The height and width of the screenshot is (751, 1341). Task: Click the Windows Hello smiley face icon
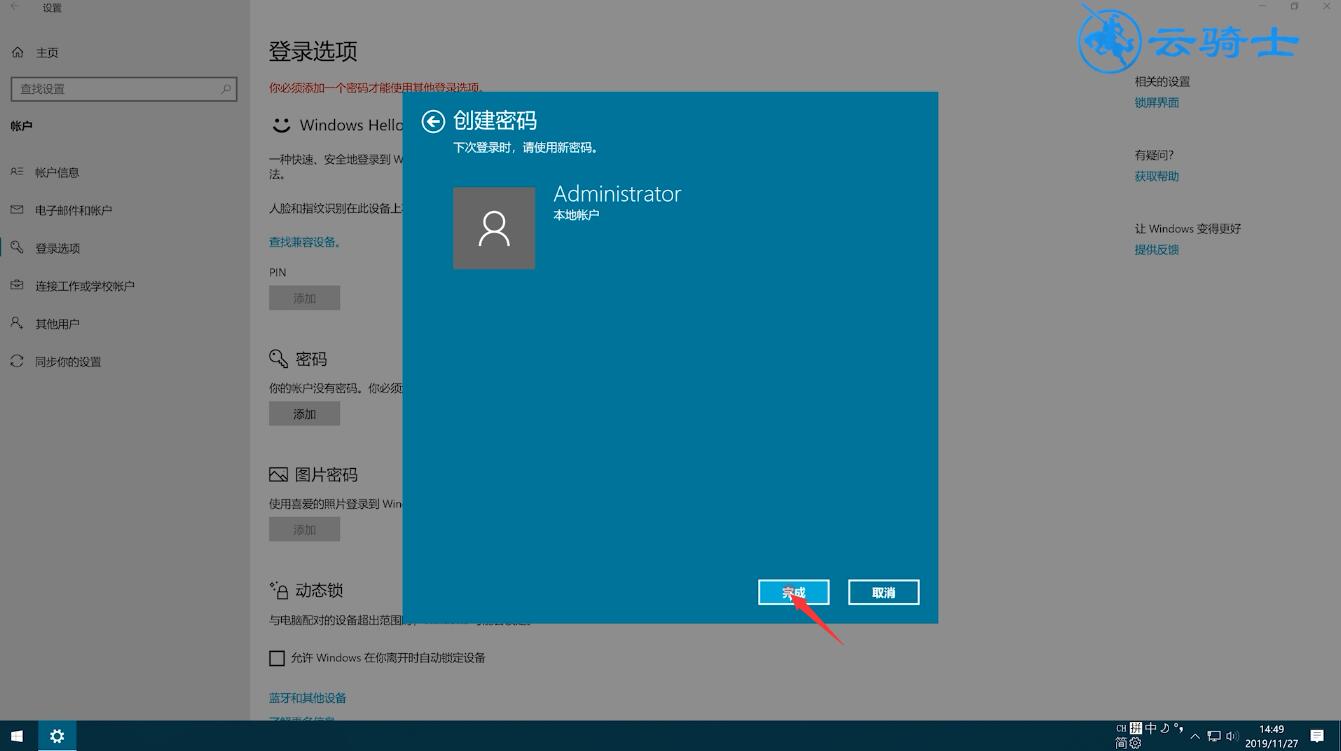click(281, 125)
